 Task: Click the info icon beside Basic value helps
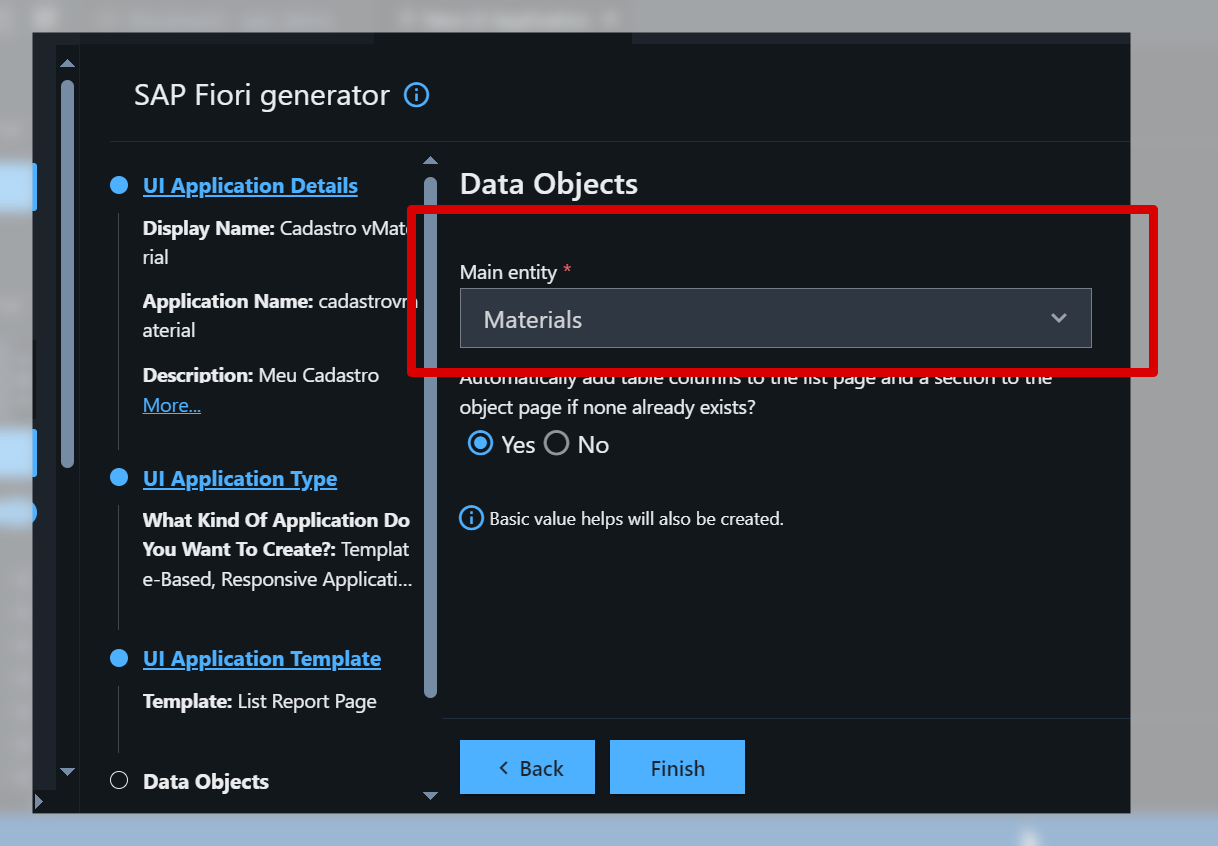(471, 518)
